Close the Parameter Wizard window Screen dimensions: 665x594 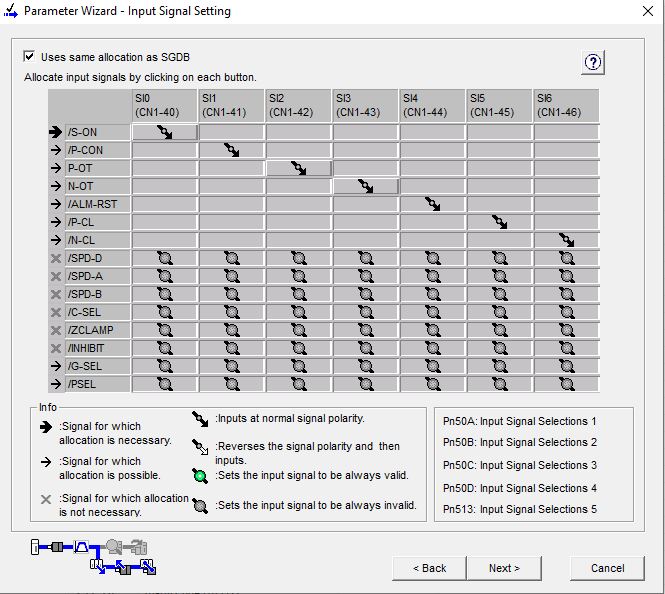(x=648, y=11)
